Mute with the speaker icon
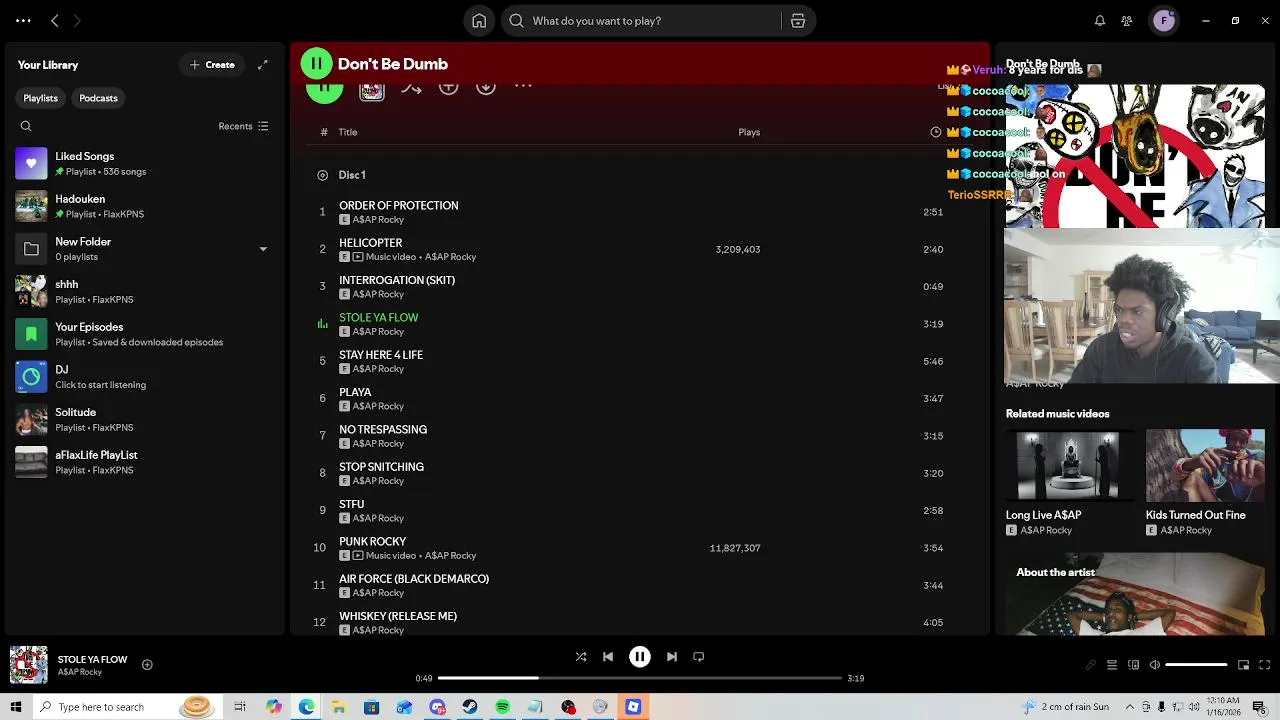Image resolution: width=1280 pixels, height=720 pixels. 1154,665
